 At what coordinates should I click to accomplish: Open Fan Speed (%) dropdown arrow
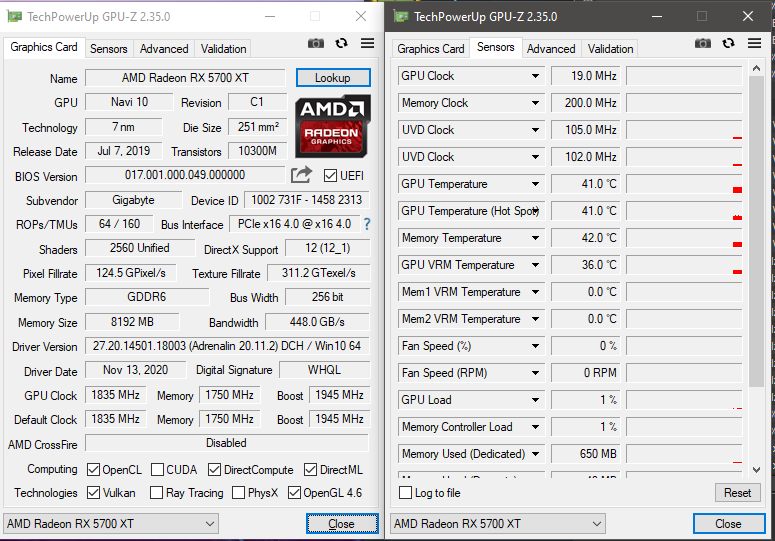pos(535,346)
